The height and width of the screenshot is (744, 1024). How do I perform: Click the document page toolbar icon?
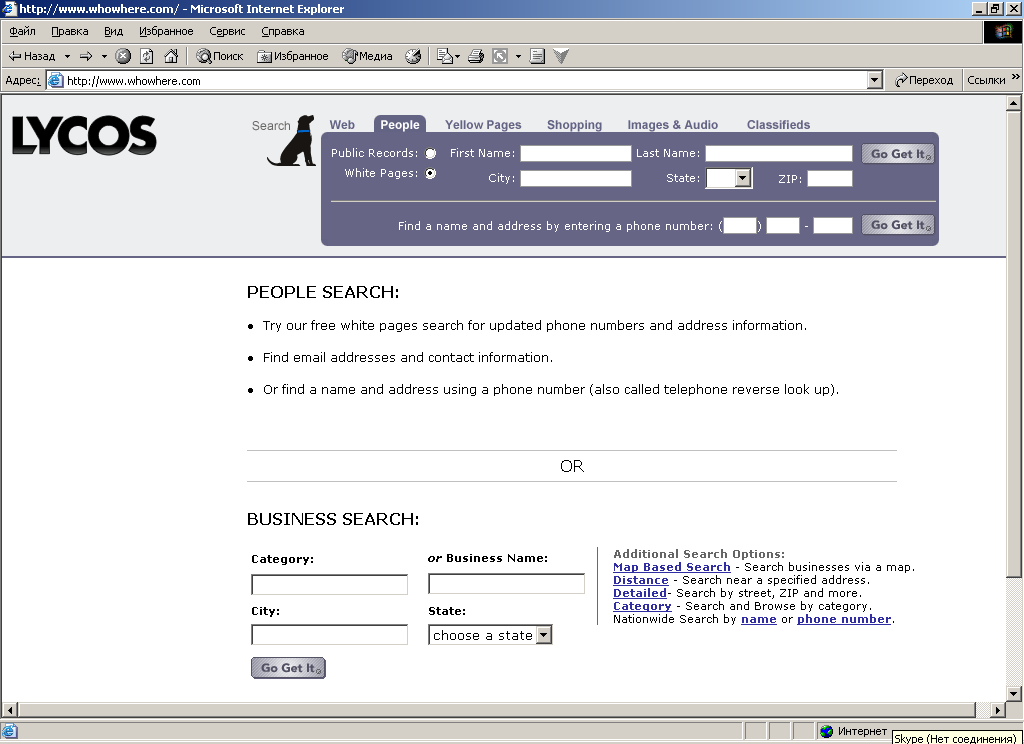[537, 56]
